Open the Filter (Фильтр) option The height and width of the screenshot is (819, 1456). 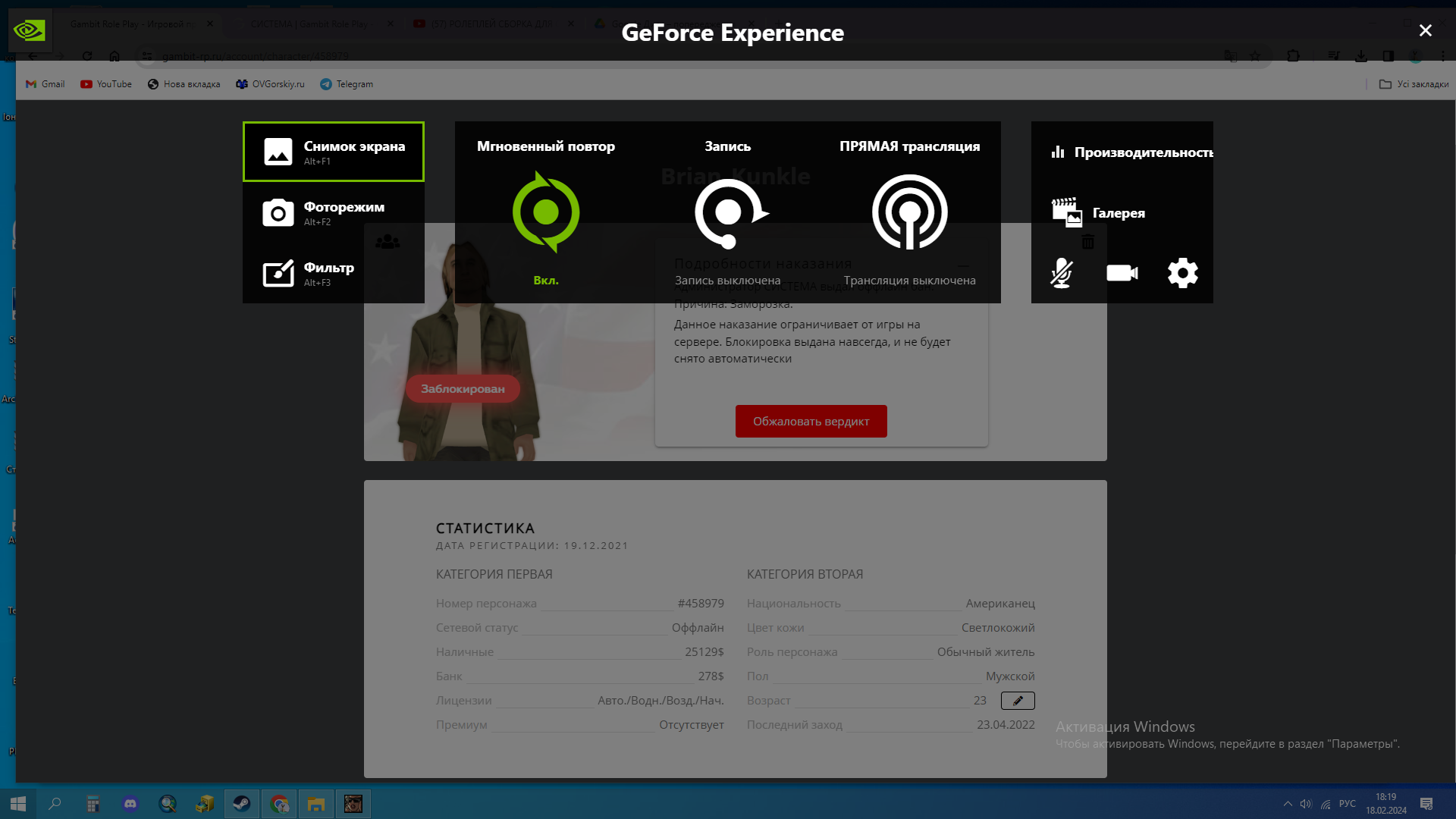[333, 274]
